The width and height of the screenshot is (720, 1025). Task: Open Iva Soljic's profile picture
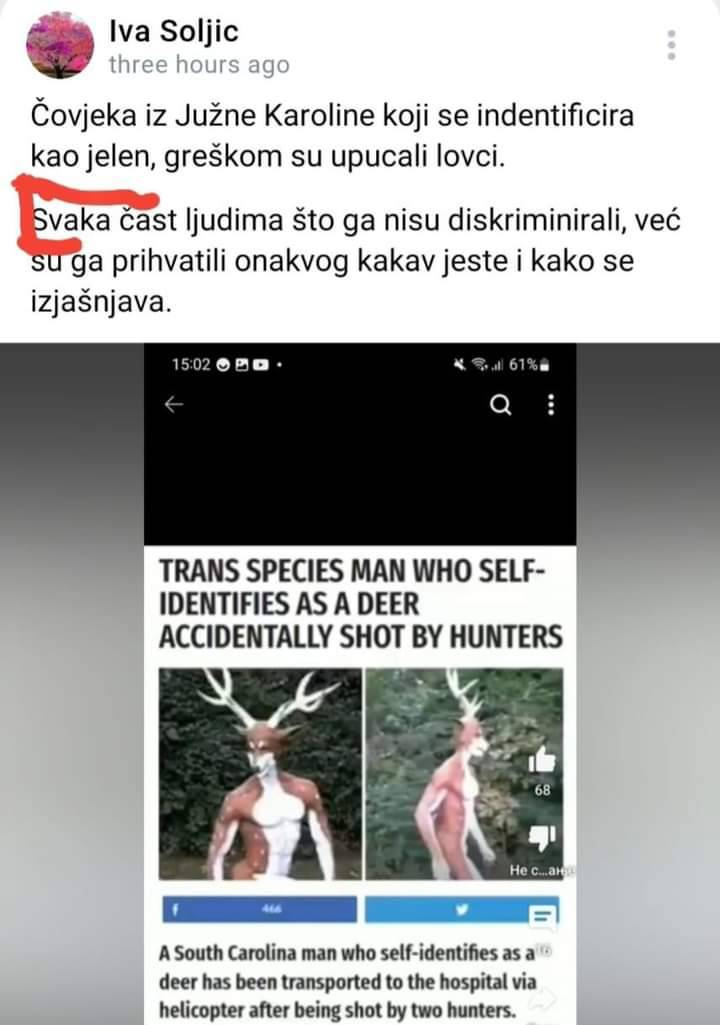(60, 44)
